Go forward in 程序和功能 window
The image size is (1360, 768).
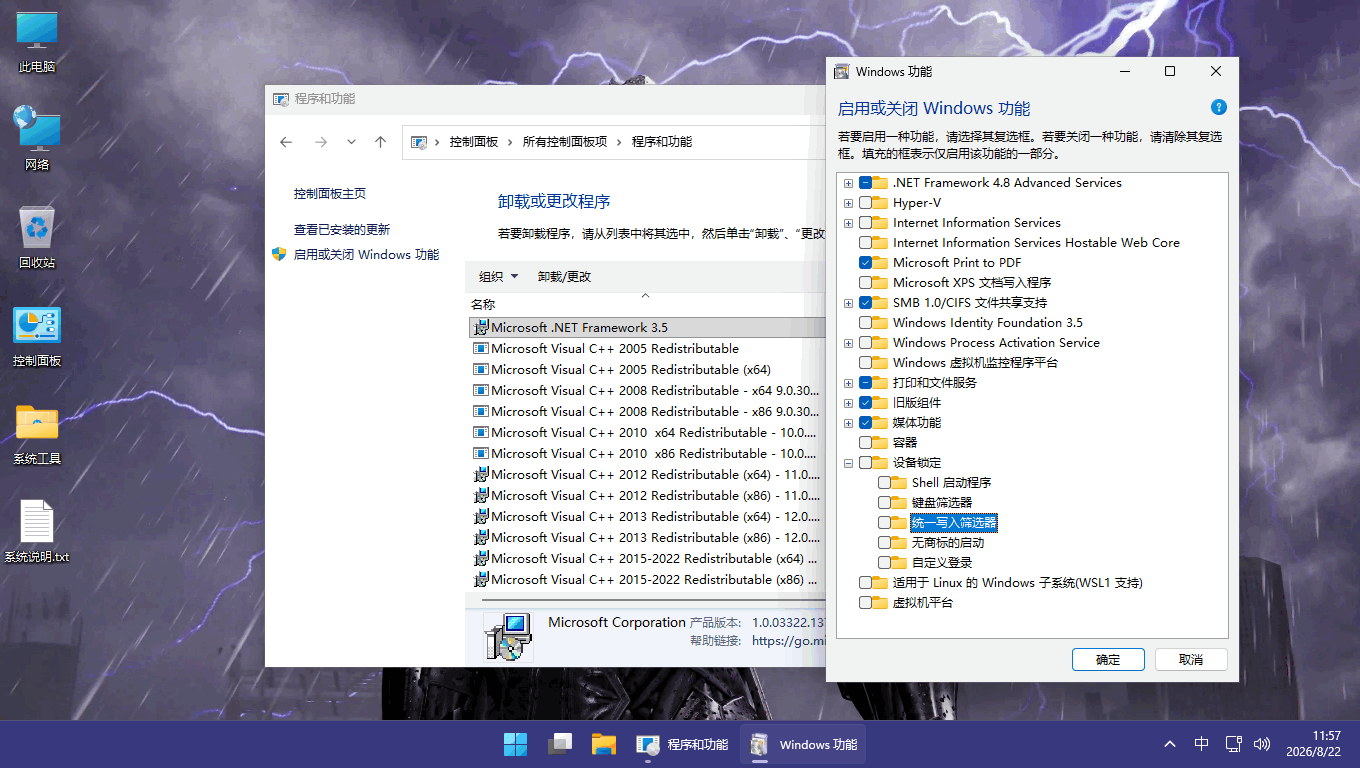[320, 142]
